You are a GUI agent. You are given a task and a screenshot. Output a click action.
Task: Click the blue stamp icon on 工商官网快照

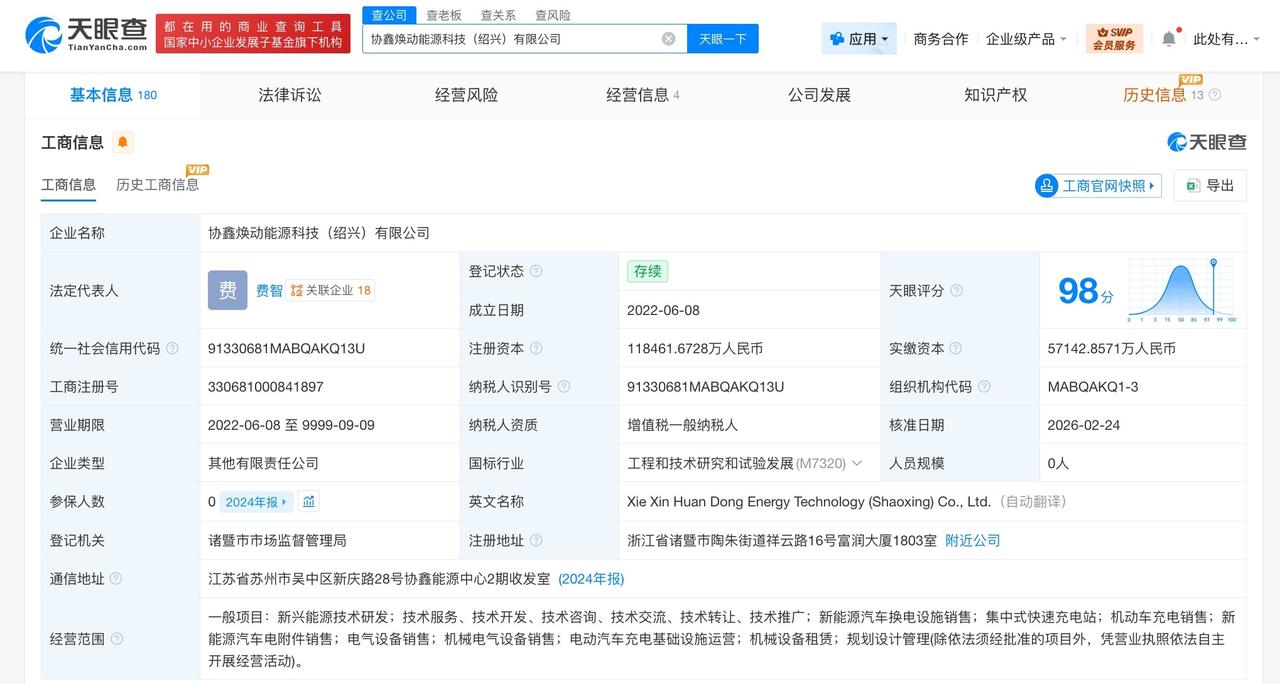(1046, 185)
